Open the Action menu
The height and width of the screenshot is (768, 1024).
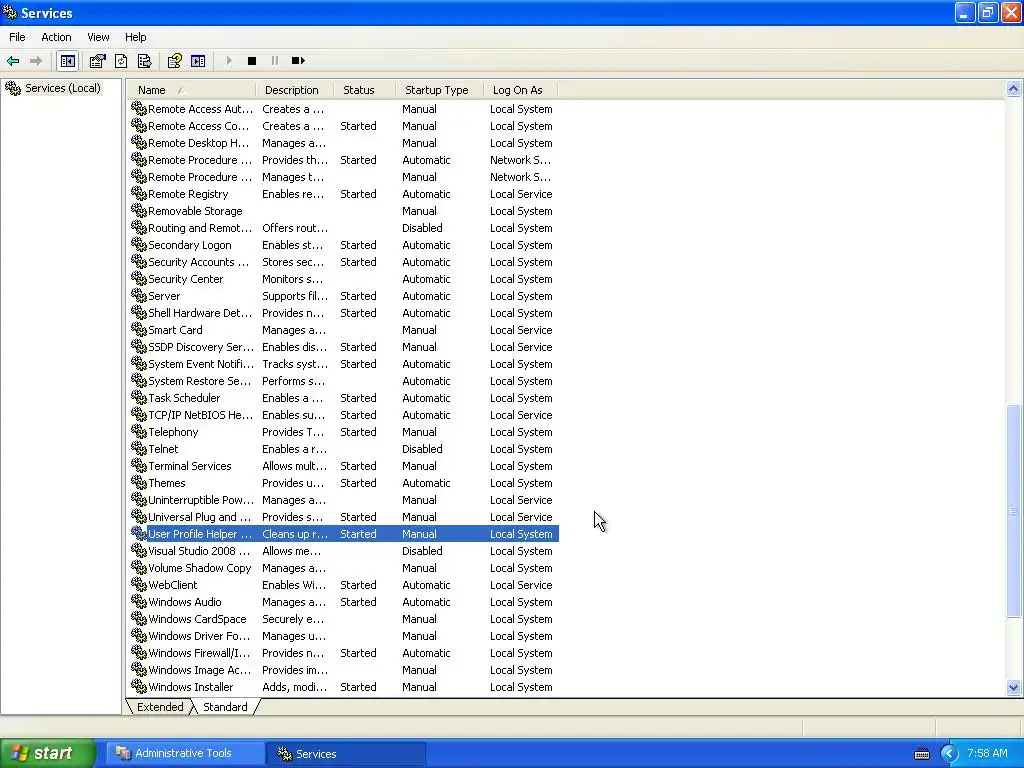(x=56, y=37)
